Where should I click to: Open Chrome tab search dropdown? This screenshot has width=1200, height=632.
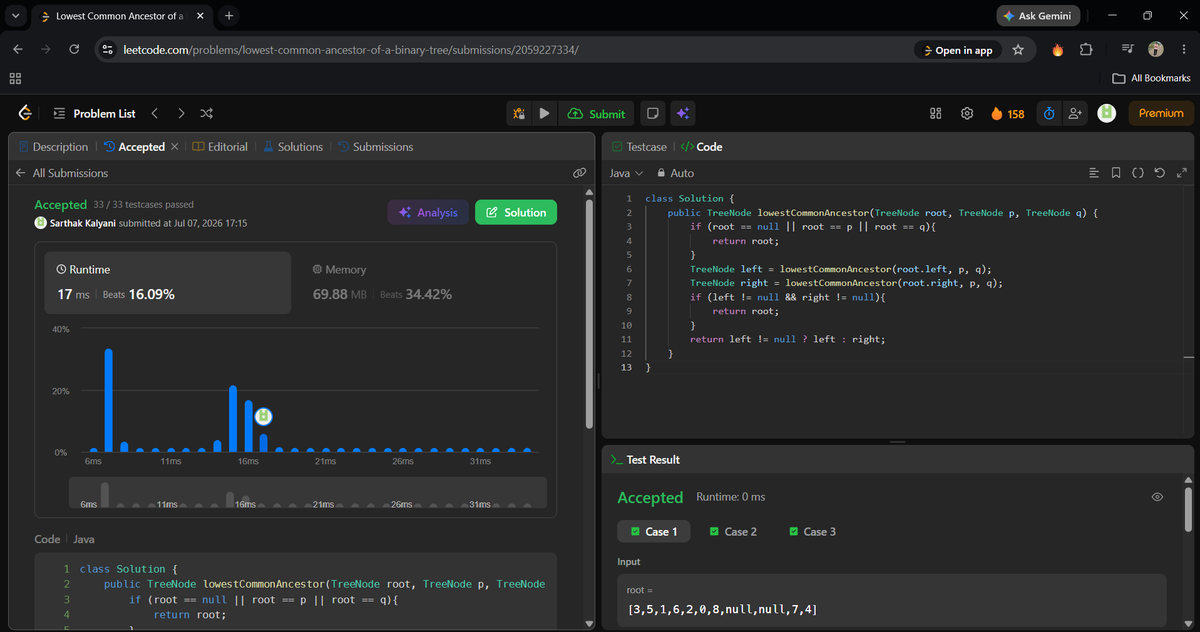coord(15,16)
